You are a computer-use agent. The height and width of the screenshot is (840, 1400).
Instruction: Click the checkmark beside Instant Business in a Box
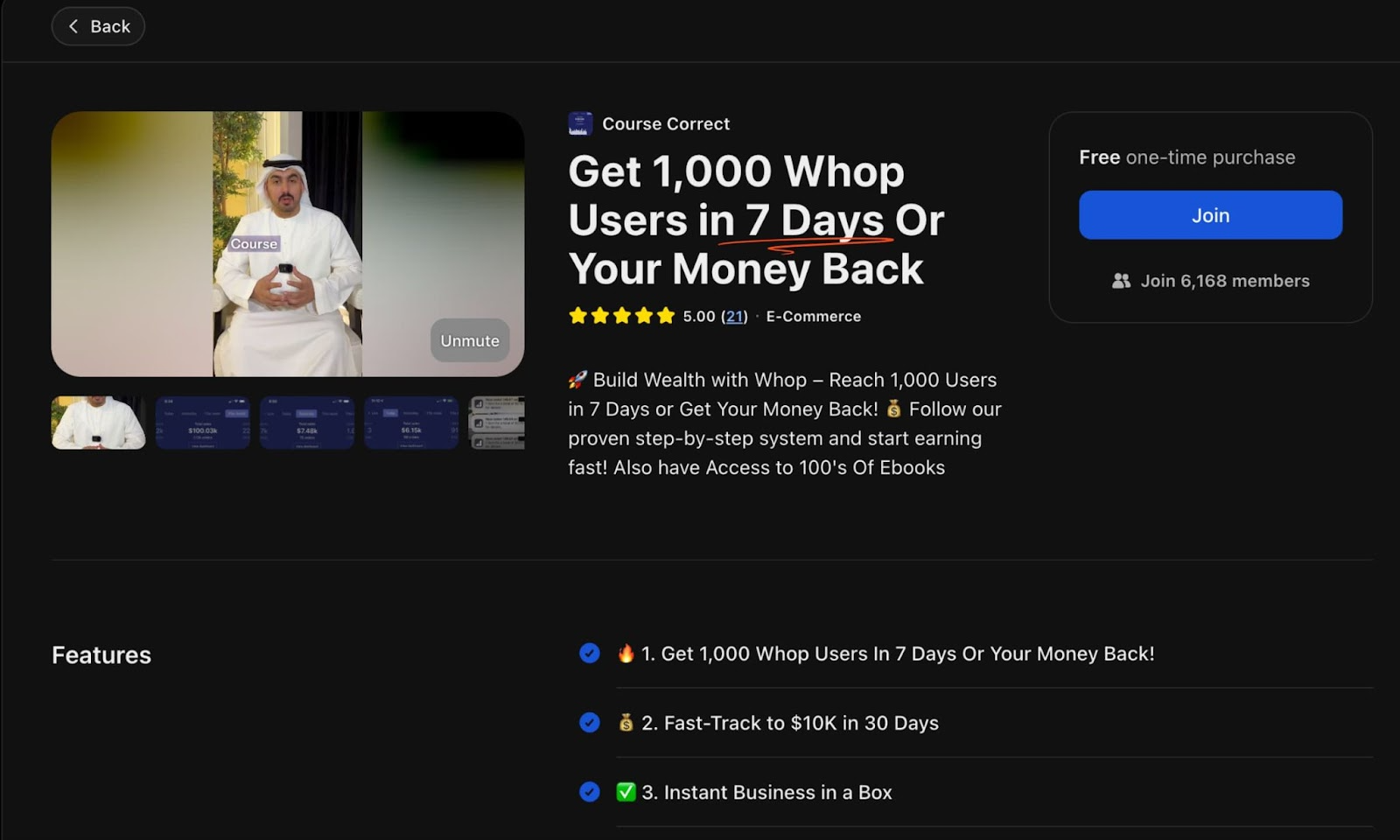(590, 792)
